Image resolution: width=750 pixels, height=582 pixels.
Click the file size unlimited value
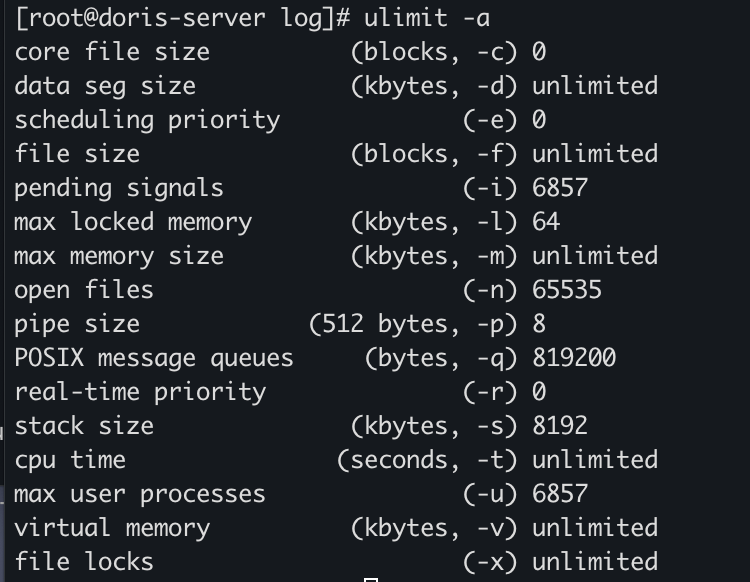tap(594, 153)
